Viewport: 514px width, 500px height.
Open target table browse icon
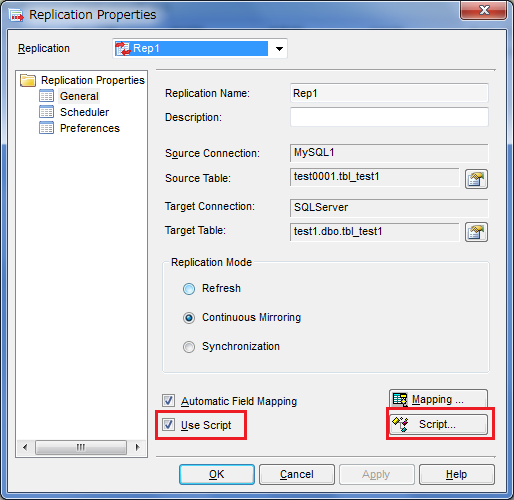(x=476, y=232)
